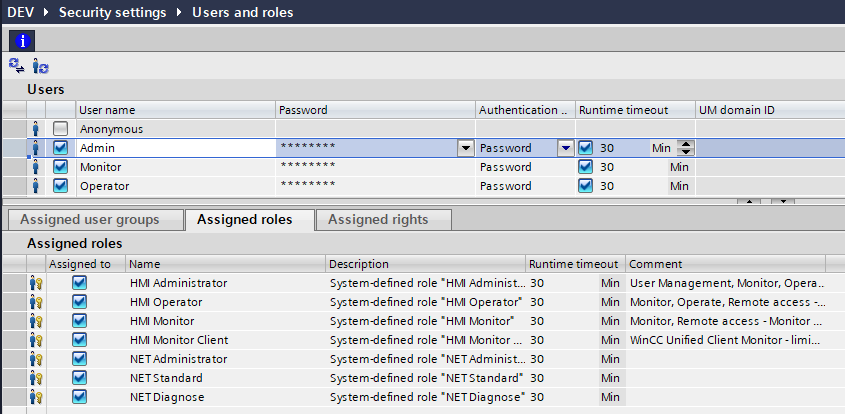This screenshot has height=414, width=845.
Task: Click the NET Diagnose role icon
Action: coord(36,397)
